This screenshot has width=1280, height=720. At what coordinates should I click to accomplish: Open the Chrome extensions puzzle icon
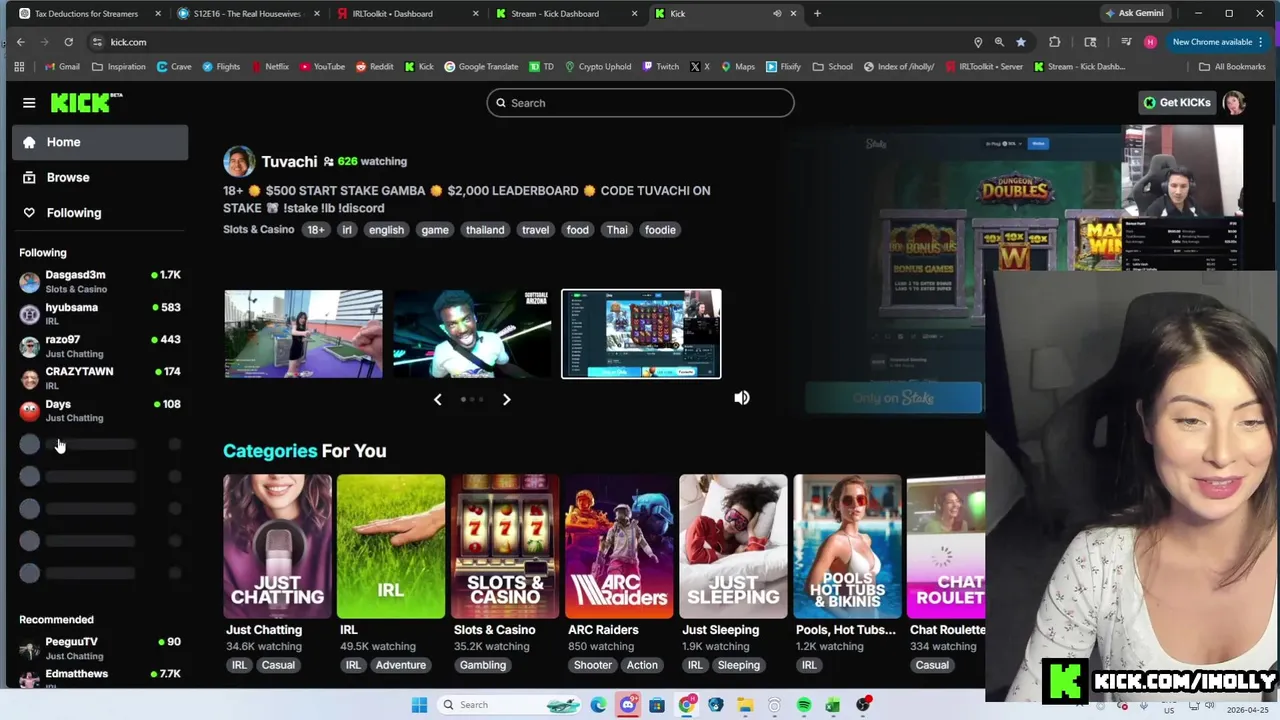1054,42
